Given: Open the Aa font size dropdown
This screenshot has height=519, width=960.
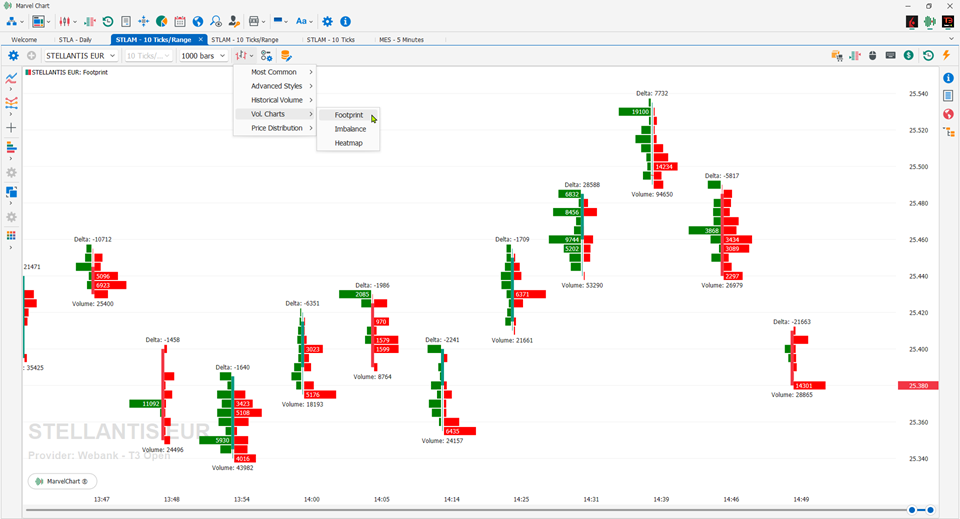Looking at the screenshot, I should point(301,21).
